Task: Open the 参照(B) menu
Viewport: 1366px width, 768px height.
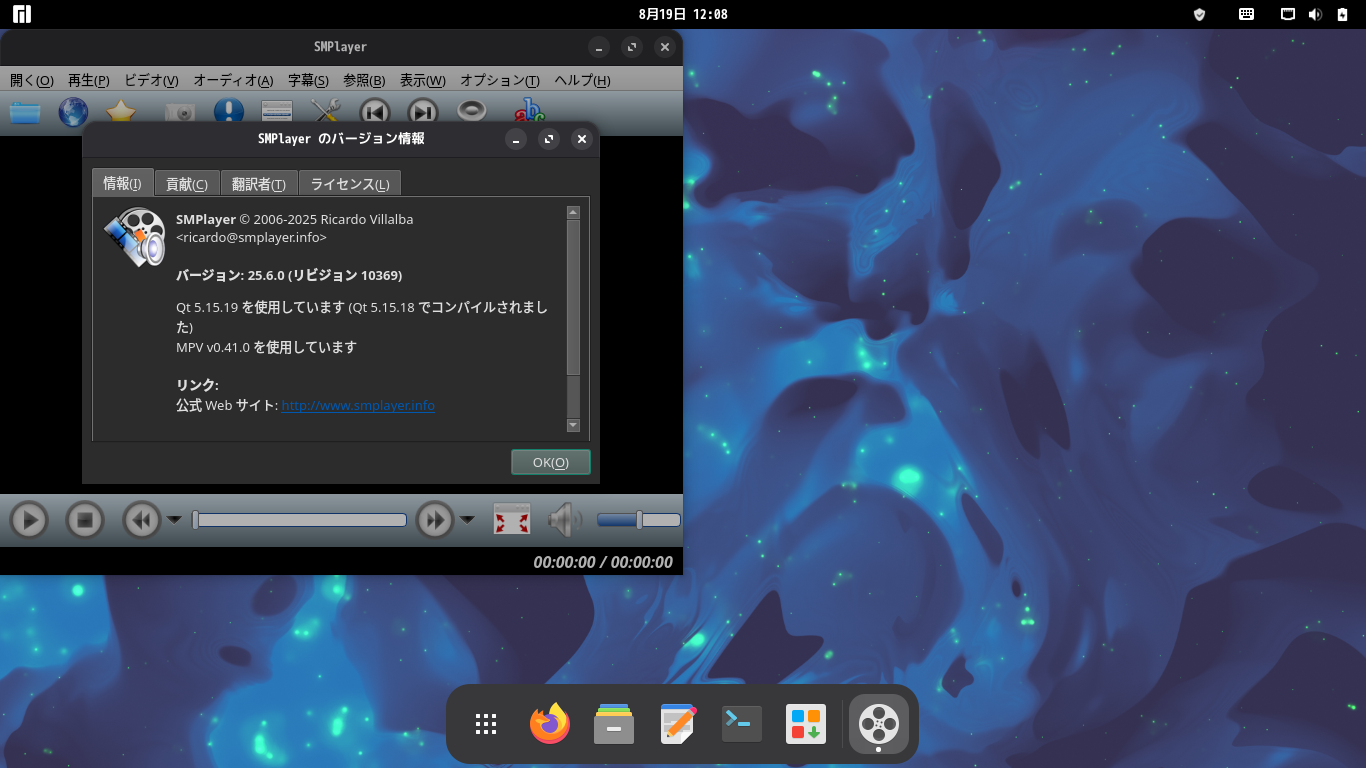Action: tap(364, 80)
